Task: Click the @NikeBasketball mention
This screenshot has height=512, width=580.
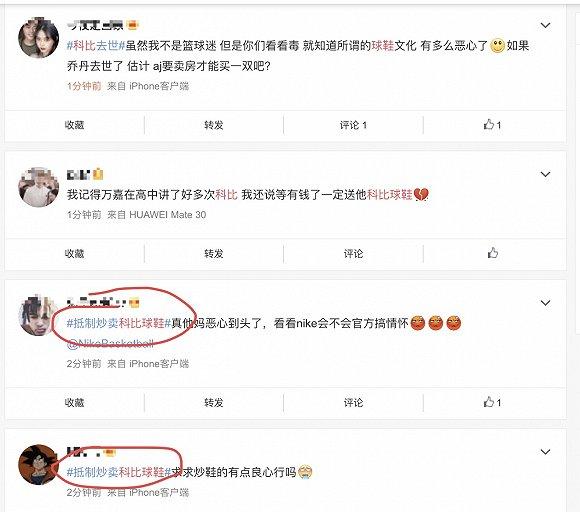Action: (x=110, y=344)
